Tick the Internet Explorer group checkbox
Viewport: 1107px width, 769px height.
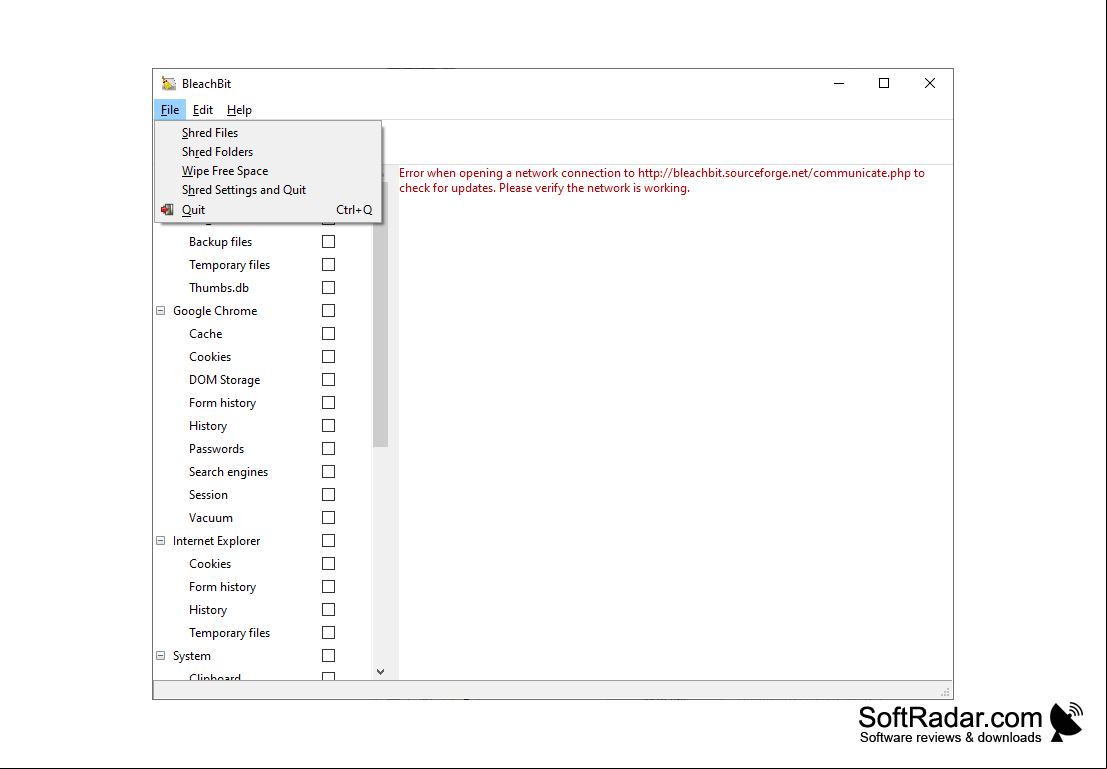pyautogui.click(x=328, y=541)
